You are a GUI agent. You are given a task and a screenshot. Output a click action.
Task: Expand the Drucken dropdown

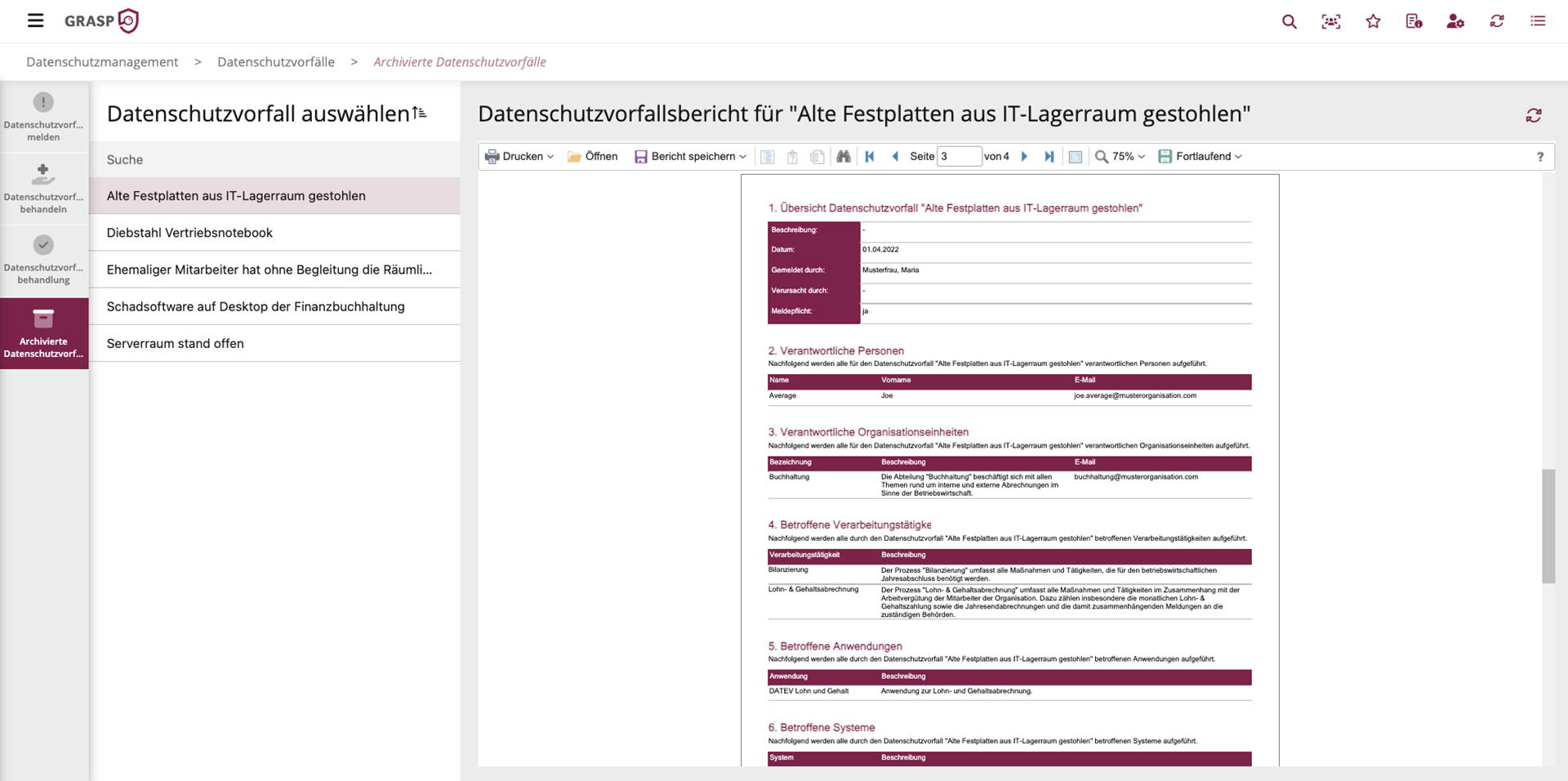coord(519,157)
